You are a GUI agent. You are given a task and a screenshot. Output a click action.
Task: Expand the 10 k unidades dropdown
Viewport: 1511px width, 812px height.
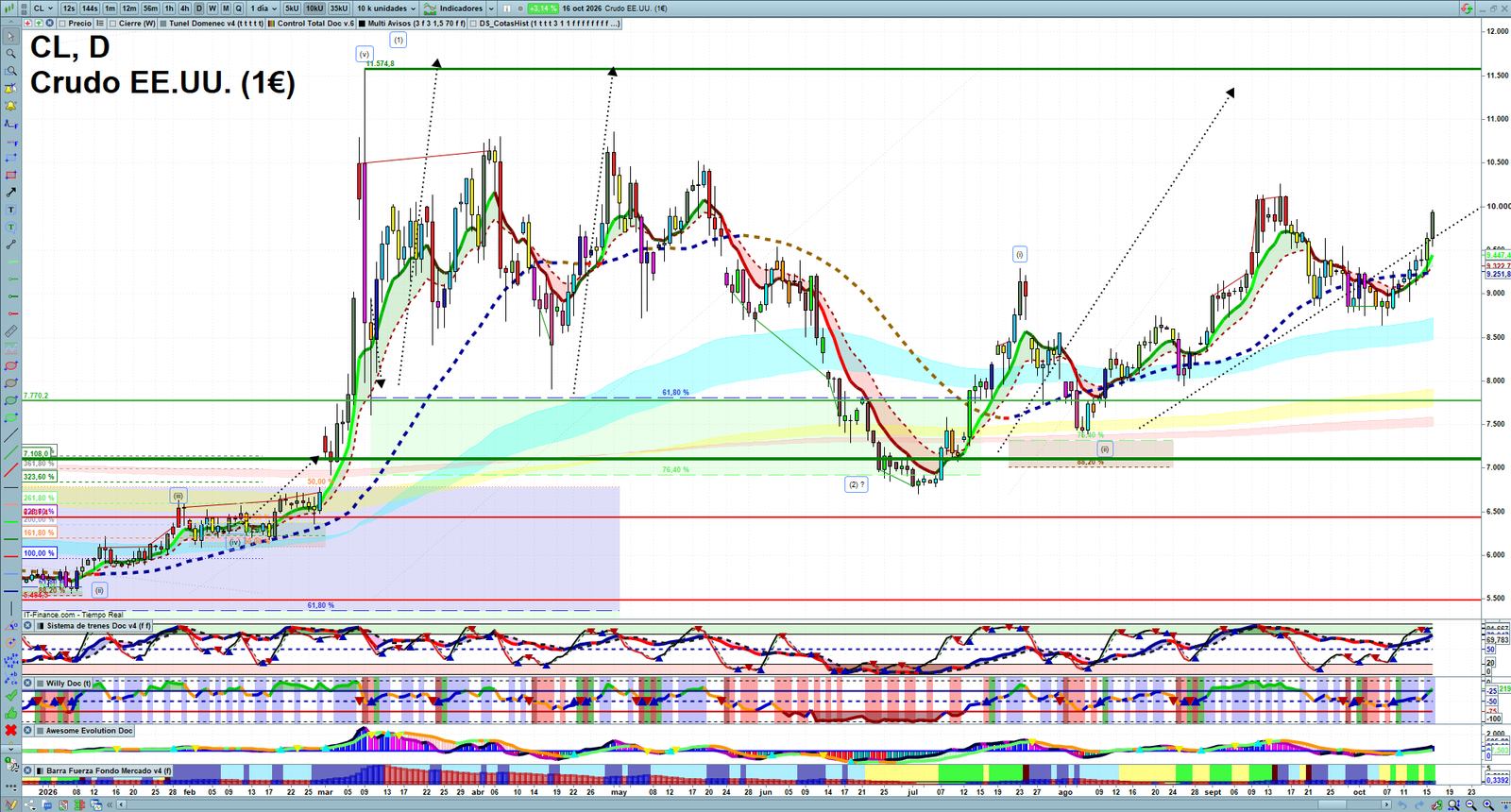pyautogui.click(x=385, y=8)
